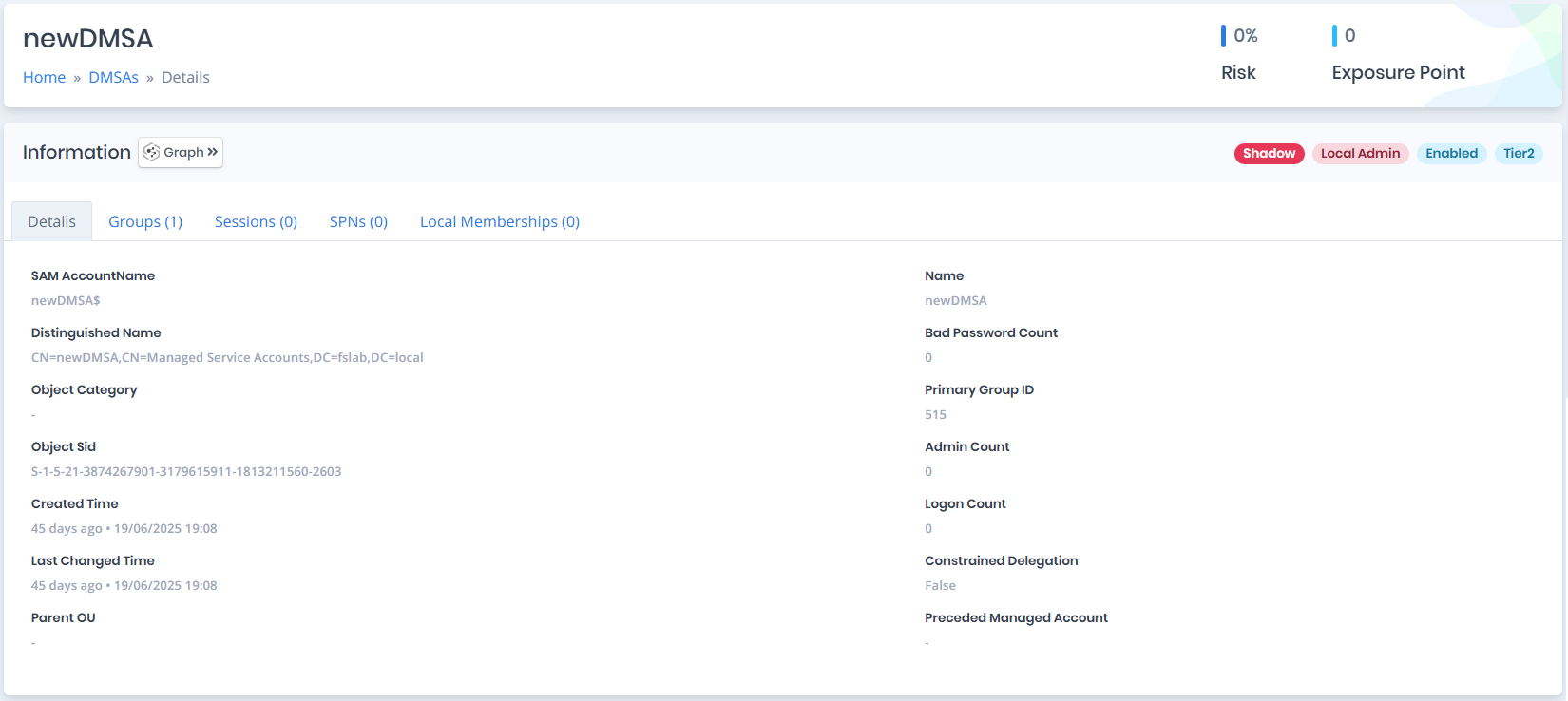Viewport: 1568px width, 701px height.
Task: Click the red Shadow badge
Action: pyautogui.click(x=1269, y=153)
